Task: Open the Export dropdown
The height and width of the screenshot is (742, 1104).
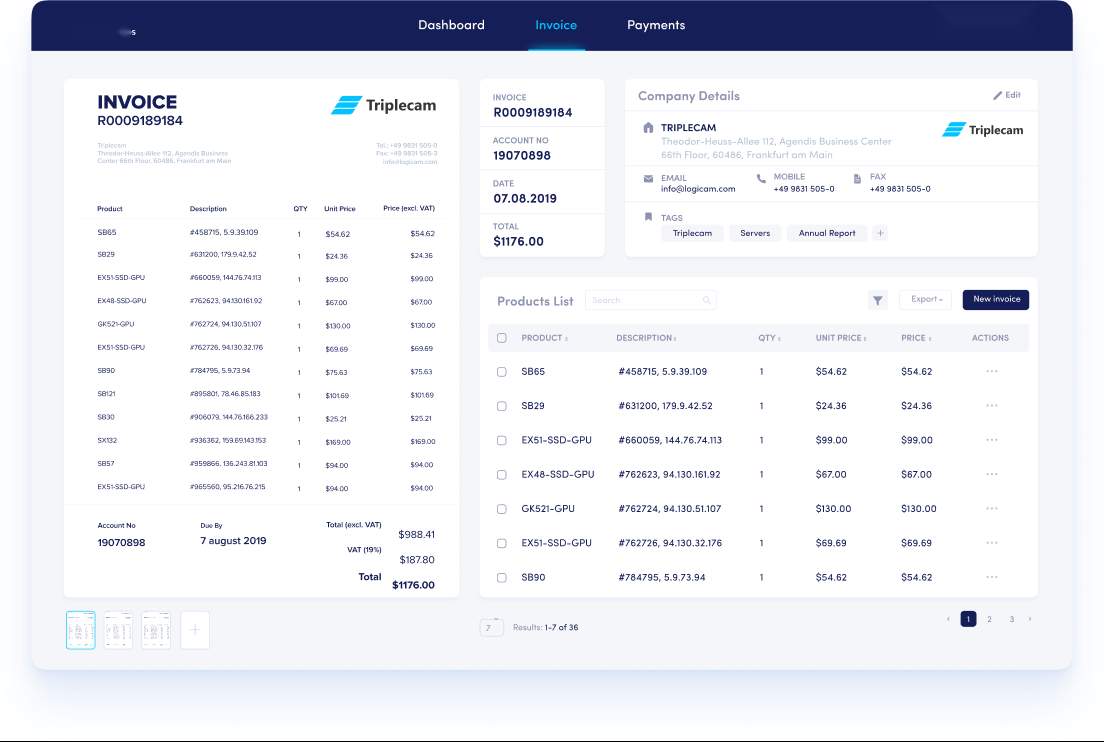Action: tap(924, 299)
